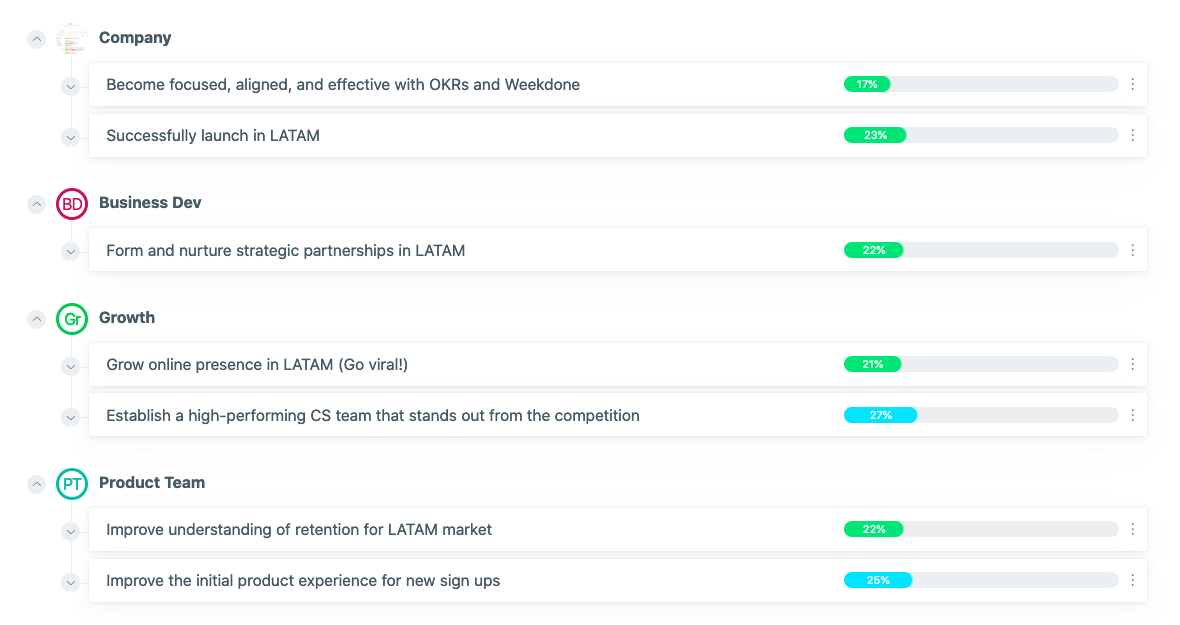Open options menu for CS team objective

1133,415
